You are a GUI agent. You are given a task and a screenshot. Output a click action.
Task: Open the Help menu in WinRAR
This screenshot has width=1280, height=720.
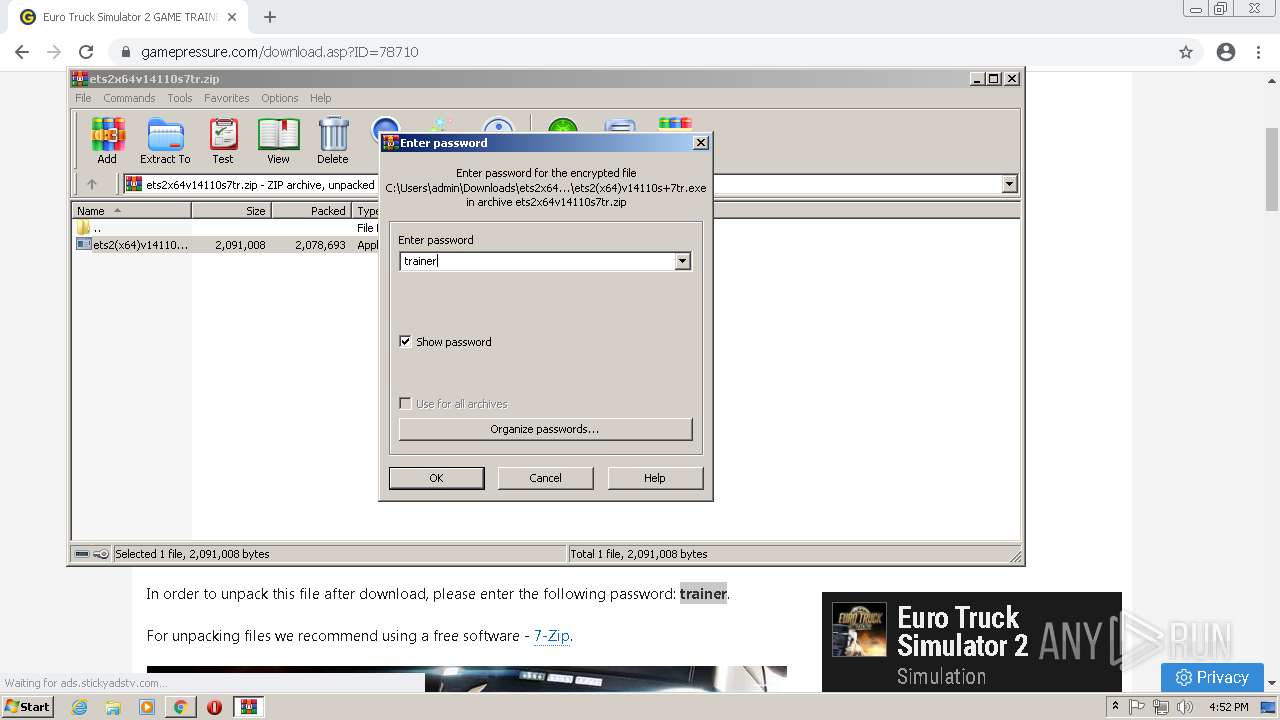coord(321,98)
